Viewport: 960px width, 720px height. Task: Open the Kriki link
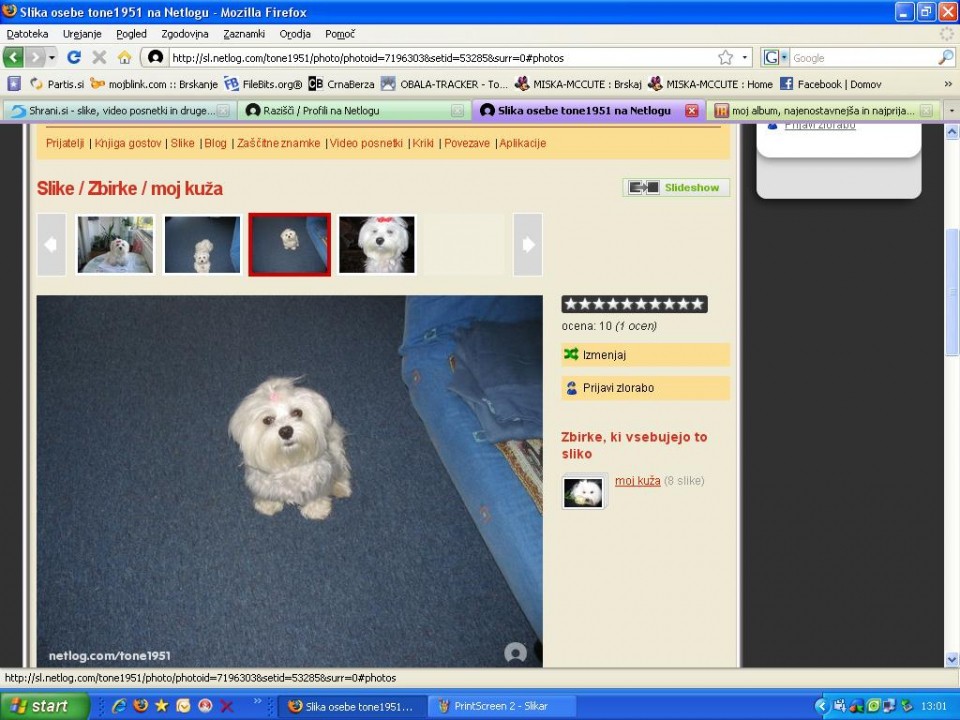pyautogui.click(x=423, y=143)
